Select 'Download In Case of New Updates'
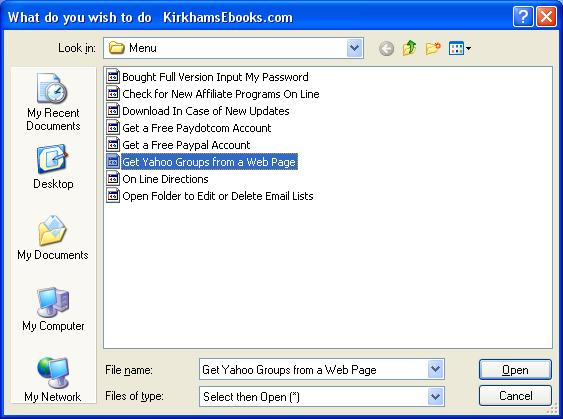This screenshot has width=563, height=419. tap(206, 111)
